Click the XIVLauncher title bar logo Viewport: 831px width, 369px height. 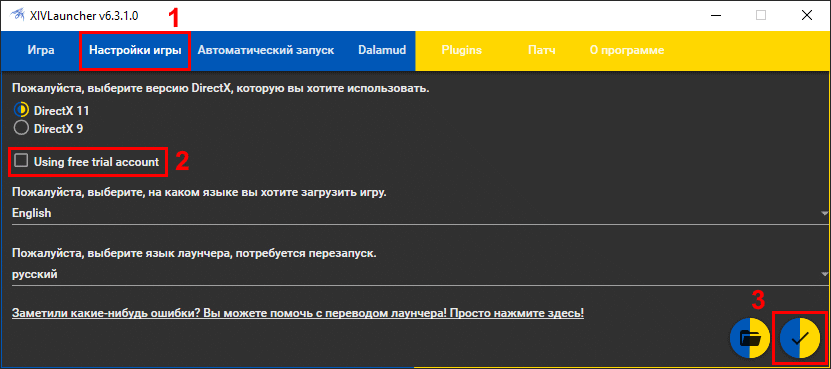pyautogui.click(x=17, y=15)
